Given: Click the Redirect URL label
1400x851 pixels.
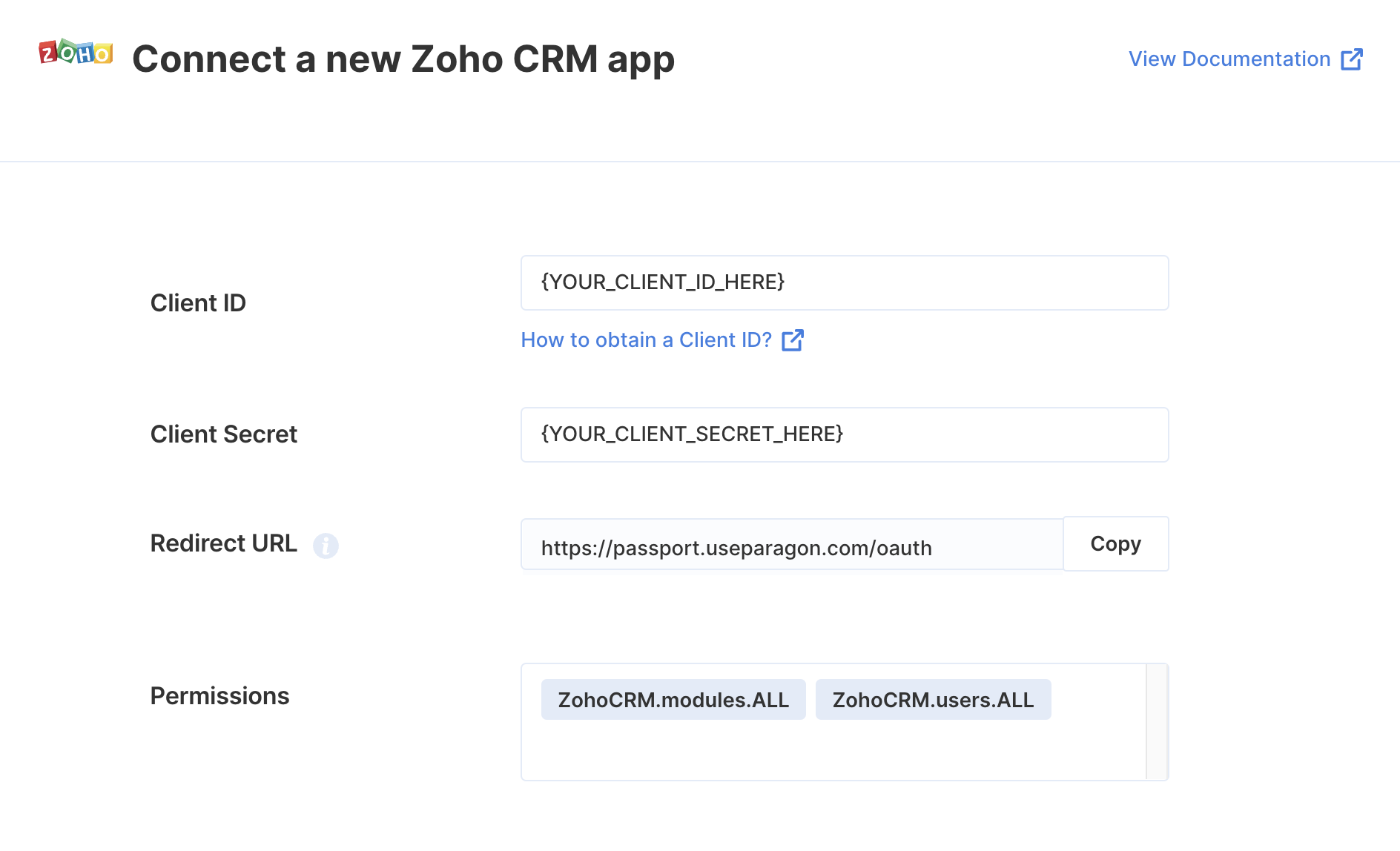Looking at the screenshot, I should point(224,543).
